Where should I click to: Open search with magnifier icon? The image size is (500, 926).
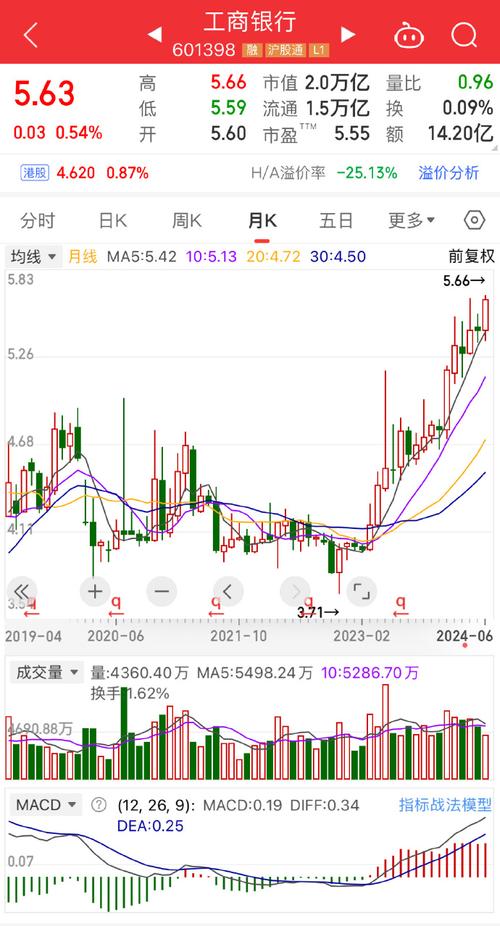click(464, 35)
